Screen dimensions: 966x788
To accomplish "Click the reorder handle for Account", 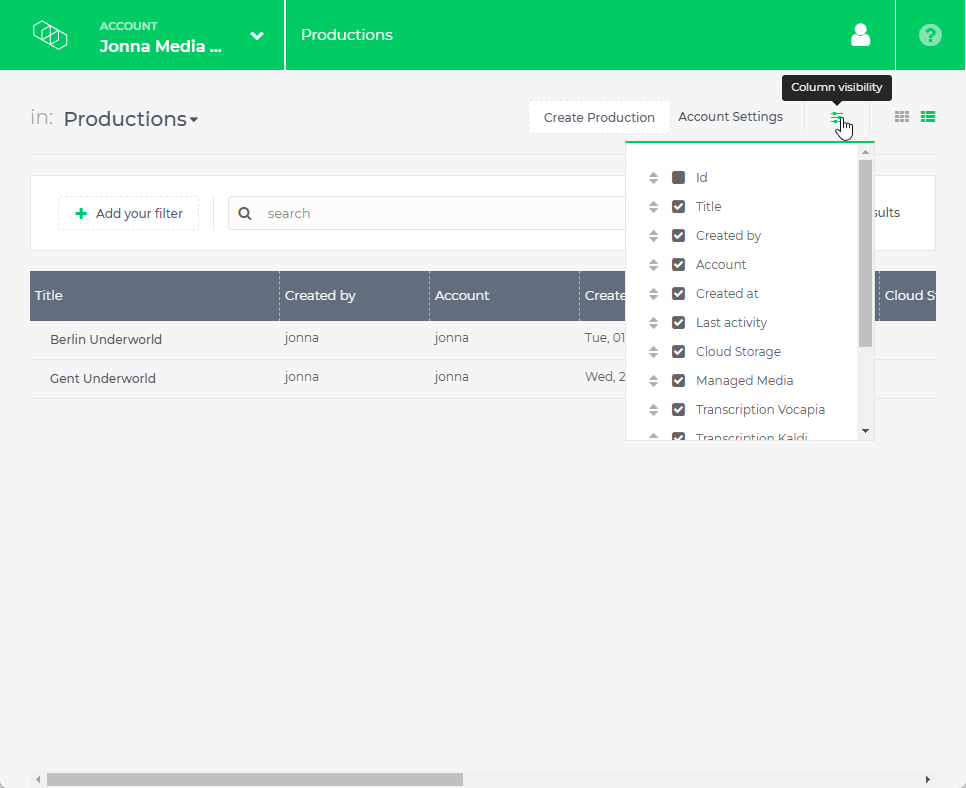I will tap(654, 265).
